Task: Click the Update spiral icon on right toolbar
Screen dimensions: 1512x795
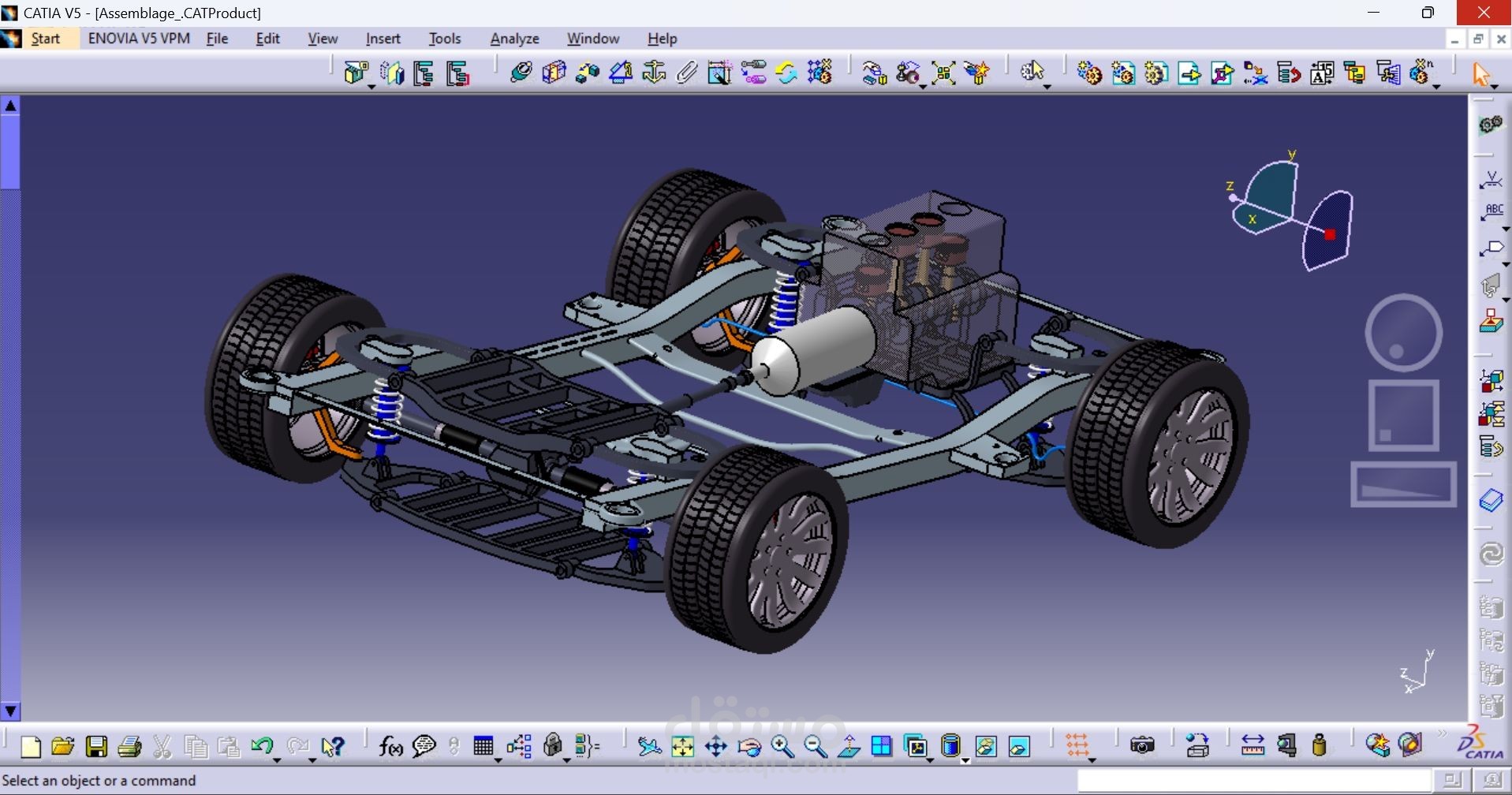Action: click(x=1491, y=554)
